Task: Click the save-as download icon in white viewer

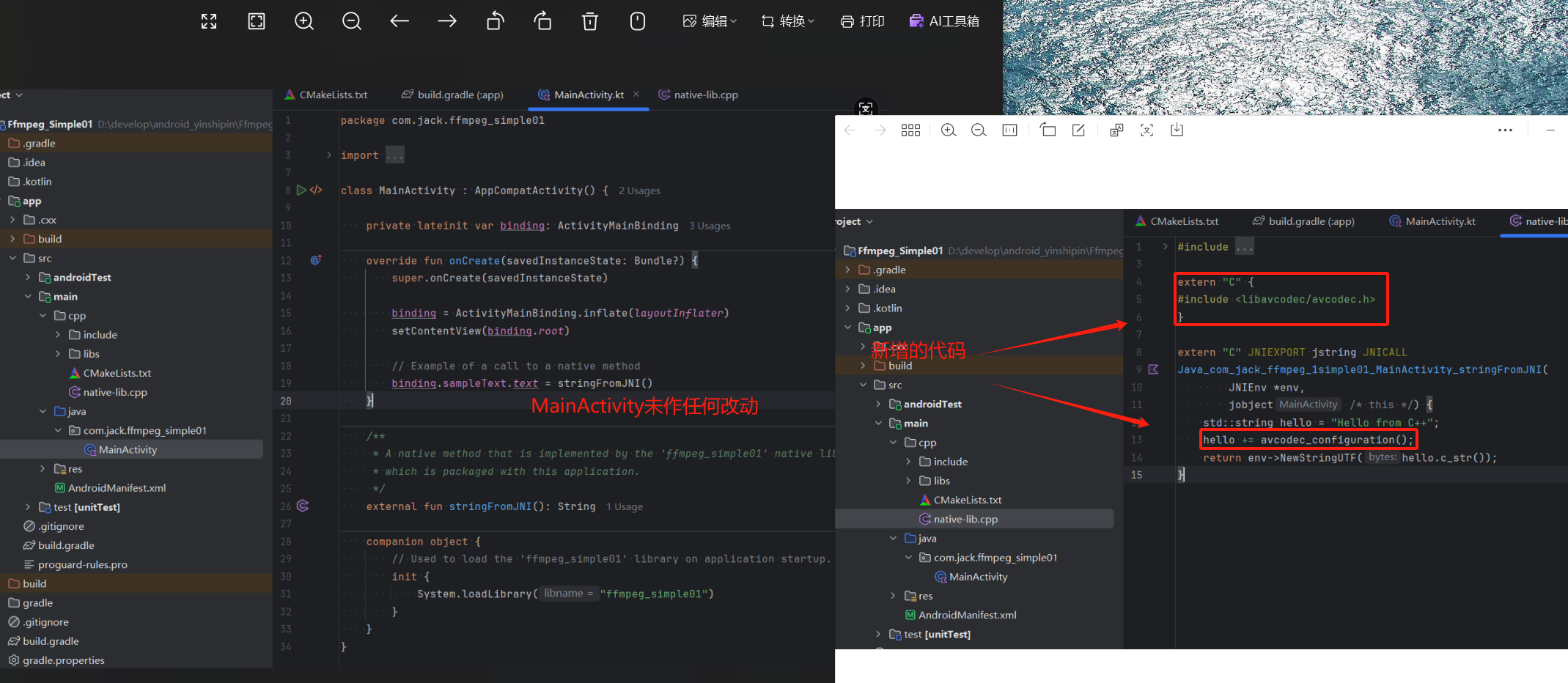Action: pos(1177,130)
